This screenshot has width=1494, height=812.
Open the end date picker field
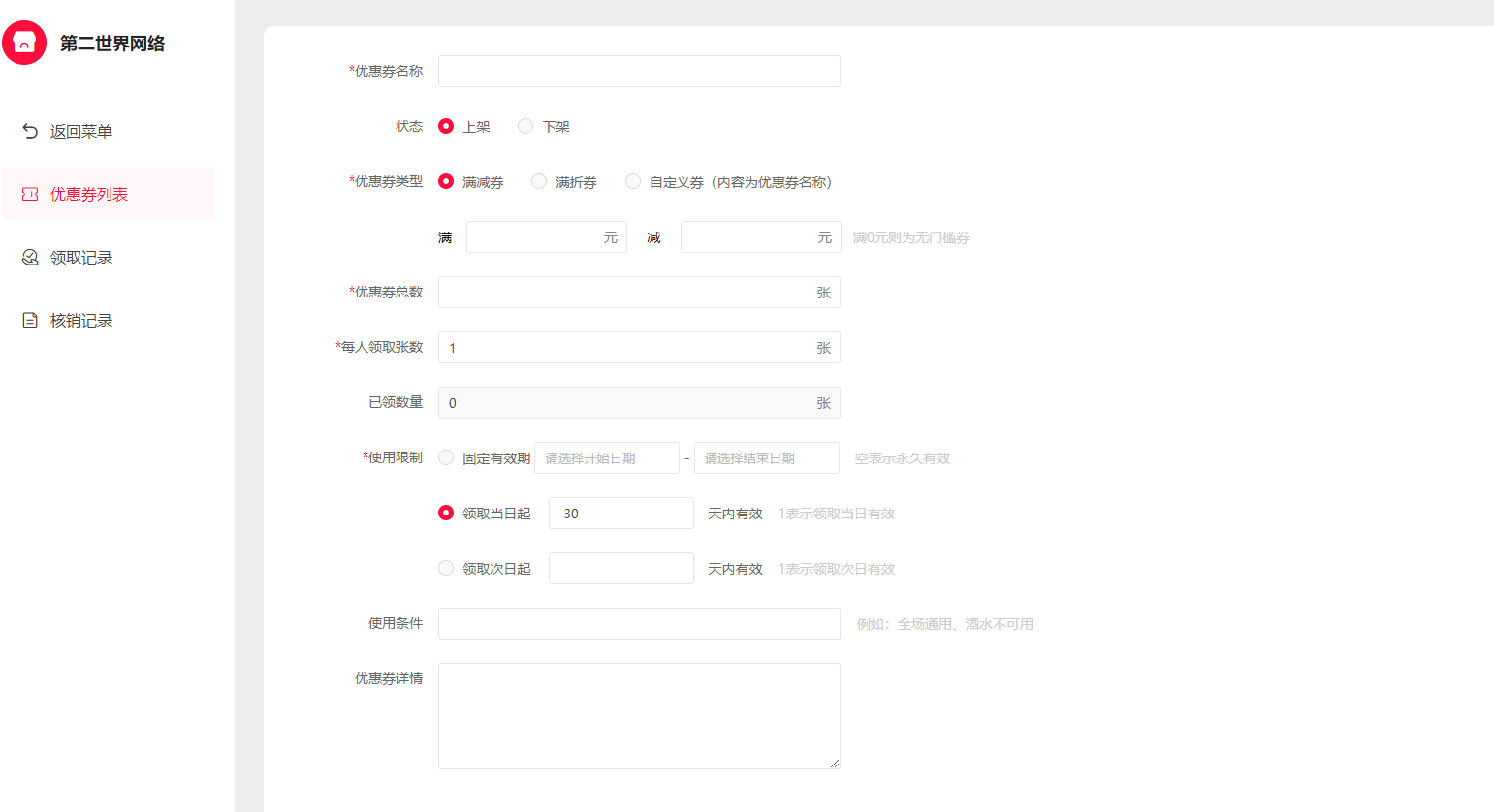pos(766,458)
